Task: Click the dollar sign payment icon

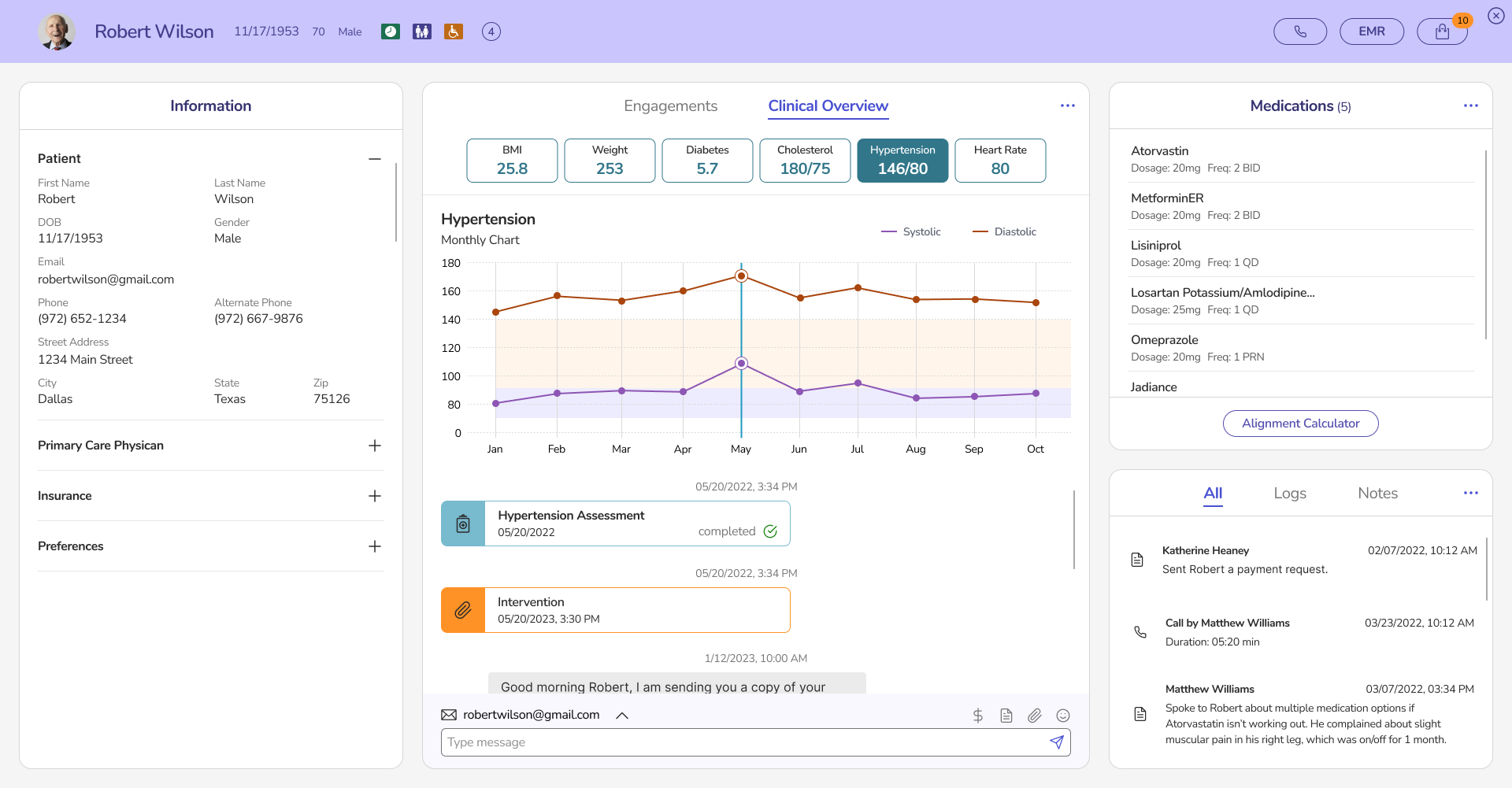Action: coord(977,716)
